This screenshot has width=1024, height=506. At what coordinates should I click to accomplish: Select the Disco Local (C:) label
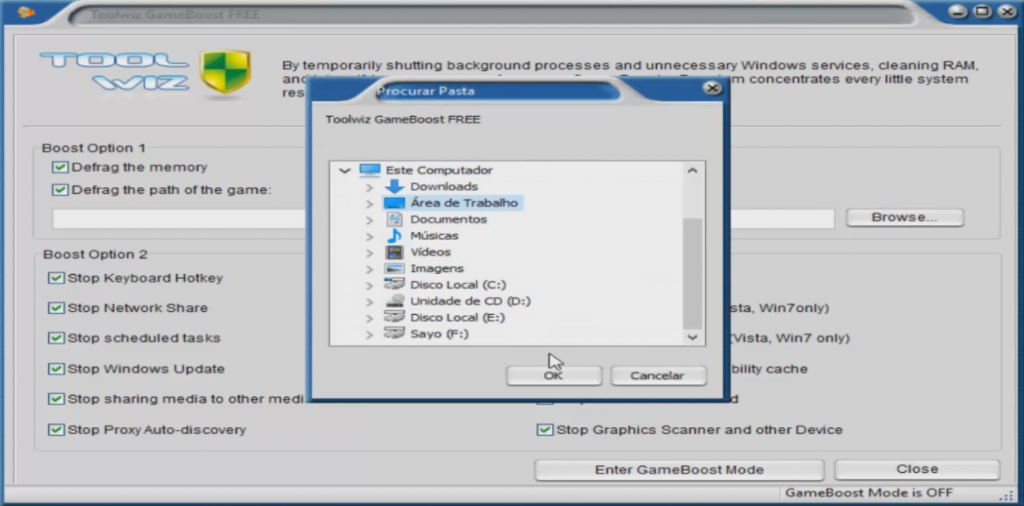[x=458, y=285]
